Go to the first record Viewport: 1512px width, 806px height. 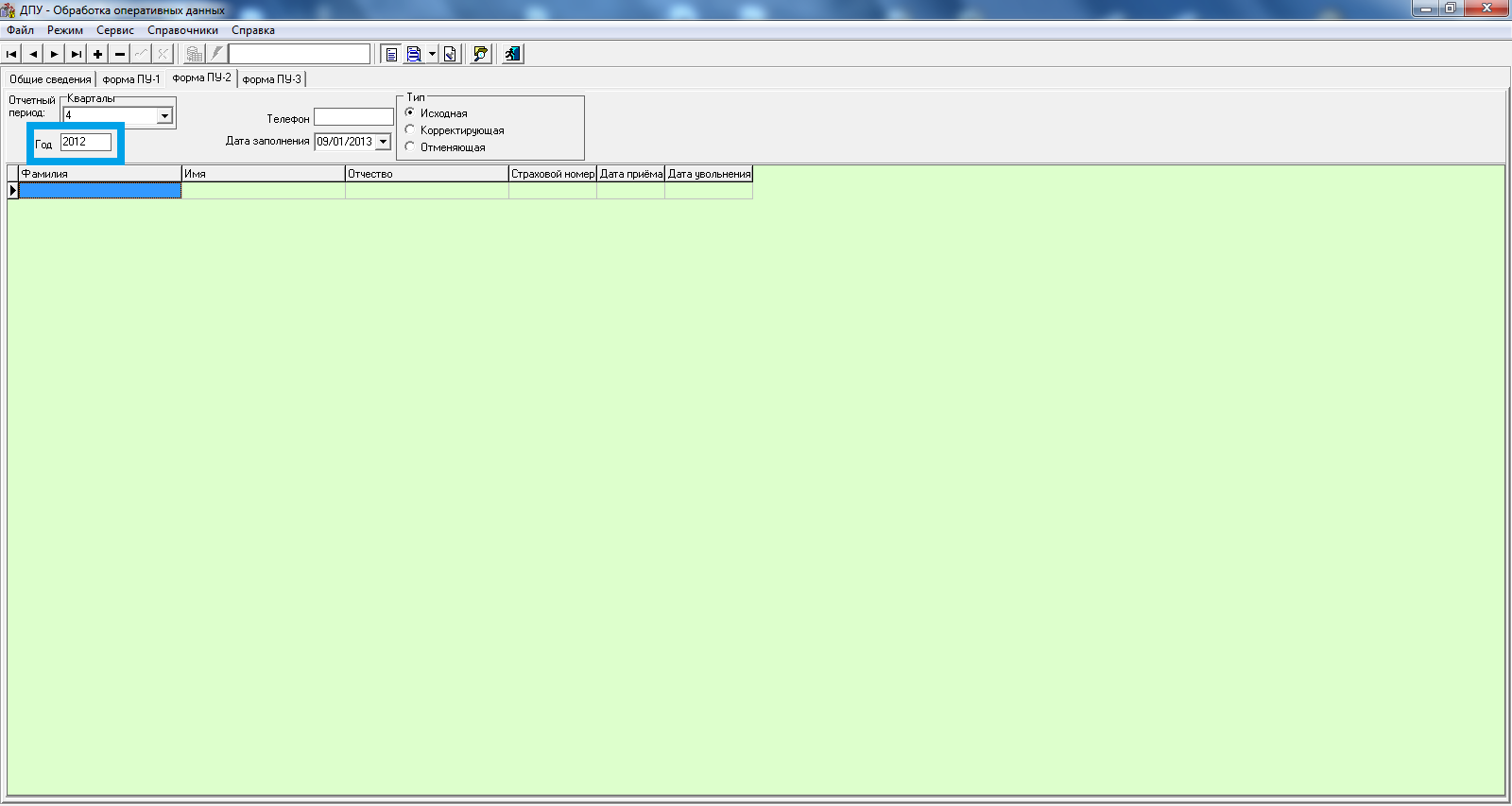coord(11,54)
